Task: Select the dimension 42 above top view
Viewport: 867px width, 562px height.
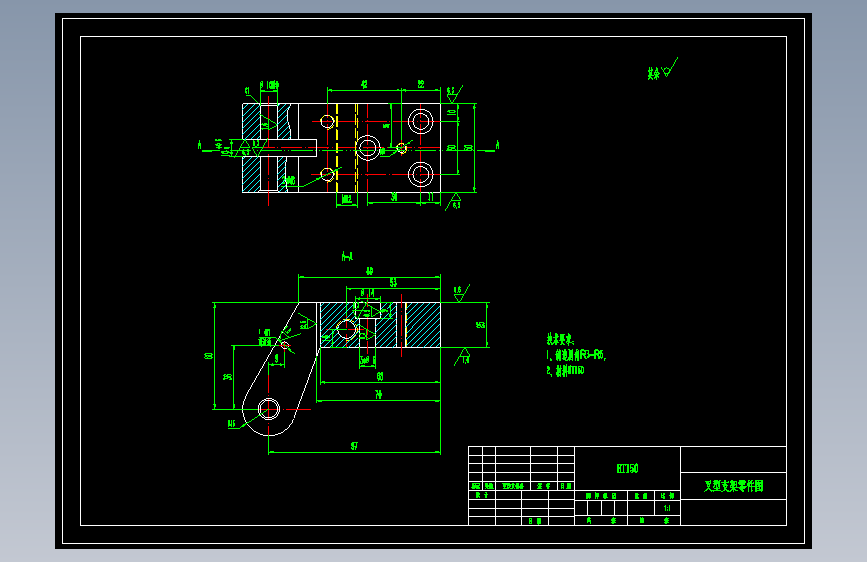Action: 364,84
